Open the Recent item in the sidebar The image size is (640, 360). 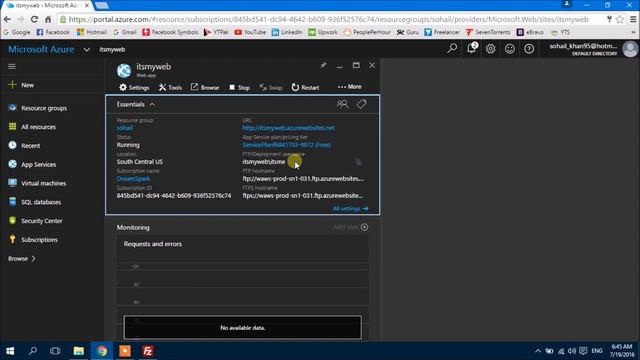pyautogui.click(x=24, y=146)
